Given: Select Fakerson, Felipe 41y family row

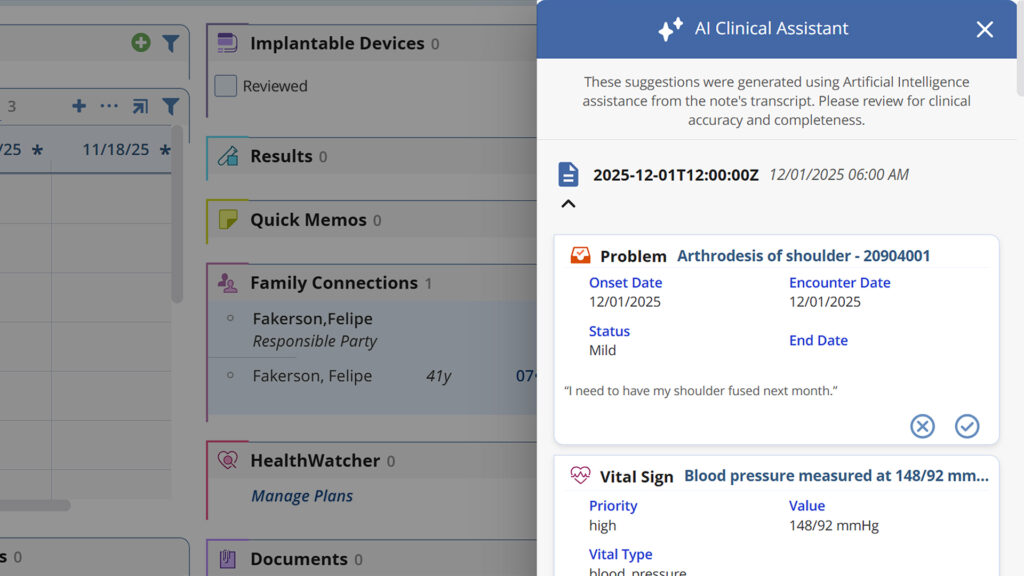Looking at the screenshot, I should click(x=312, y=376).
